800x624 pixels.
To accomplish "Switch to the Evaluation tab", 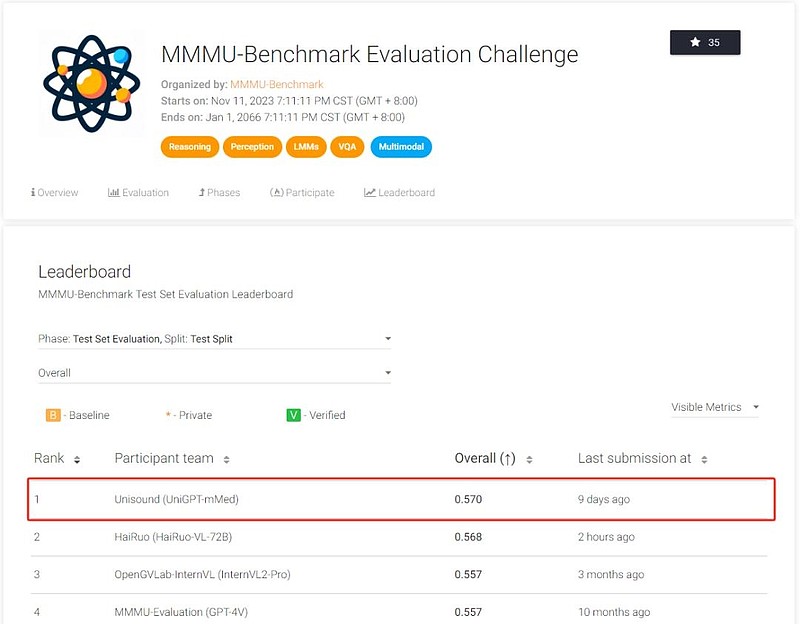I will tap(139, 192).
